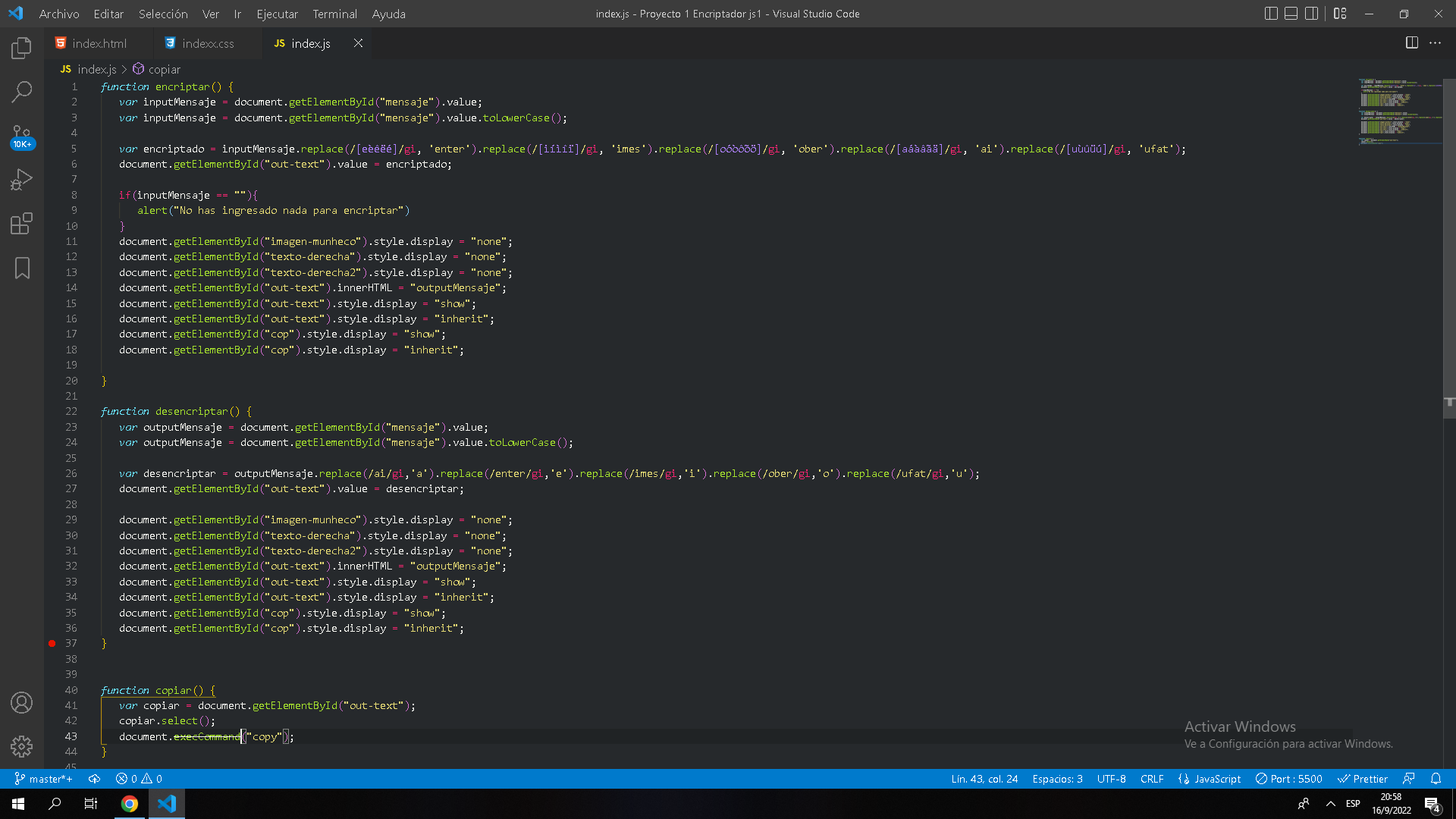Click the master*+ git branch indicator

click(x=43, y=779)
